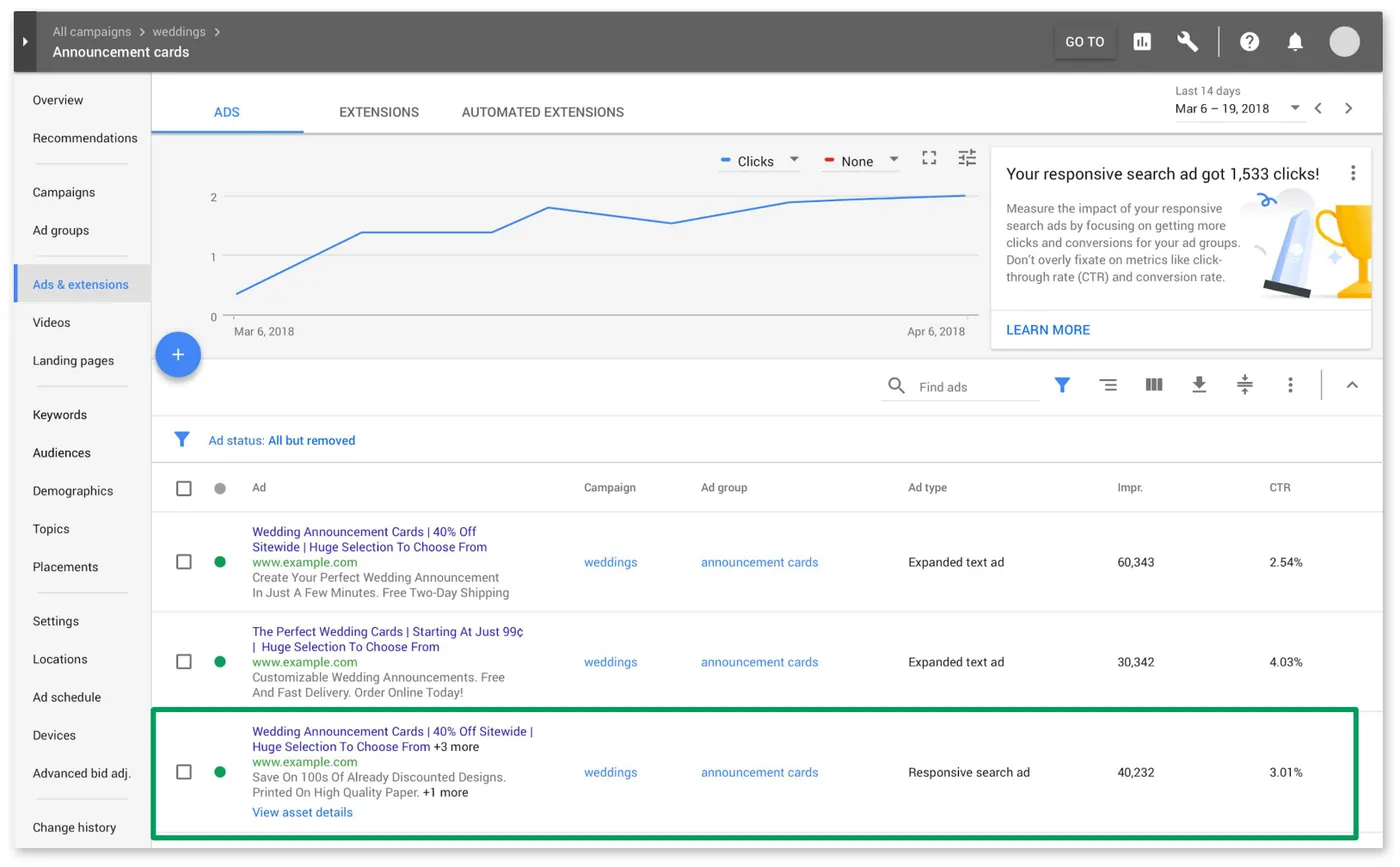
Task: Click the GO TO button
Action: 1085,42
